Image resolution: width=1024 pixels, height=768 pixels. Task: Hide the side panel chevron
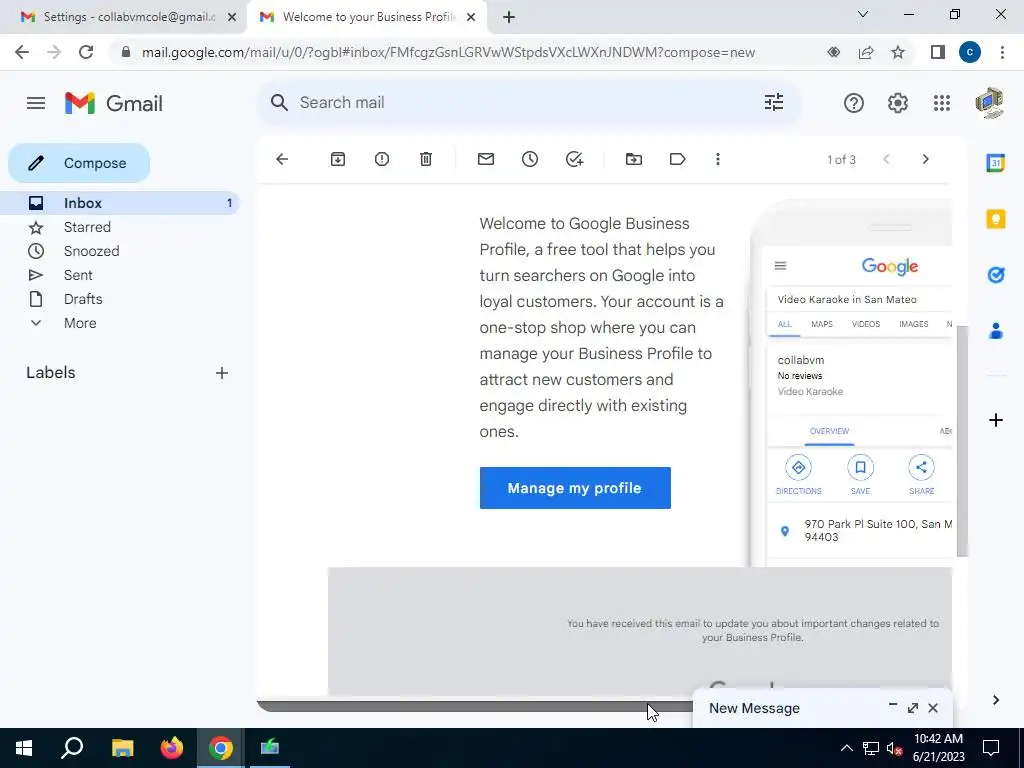(996, 700)
